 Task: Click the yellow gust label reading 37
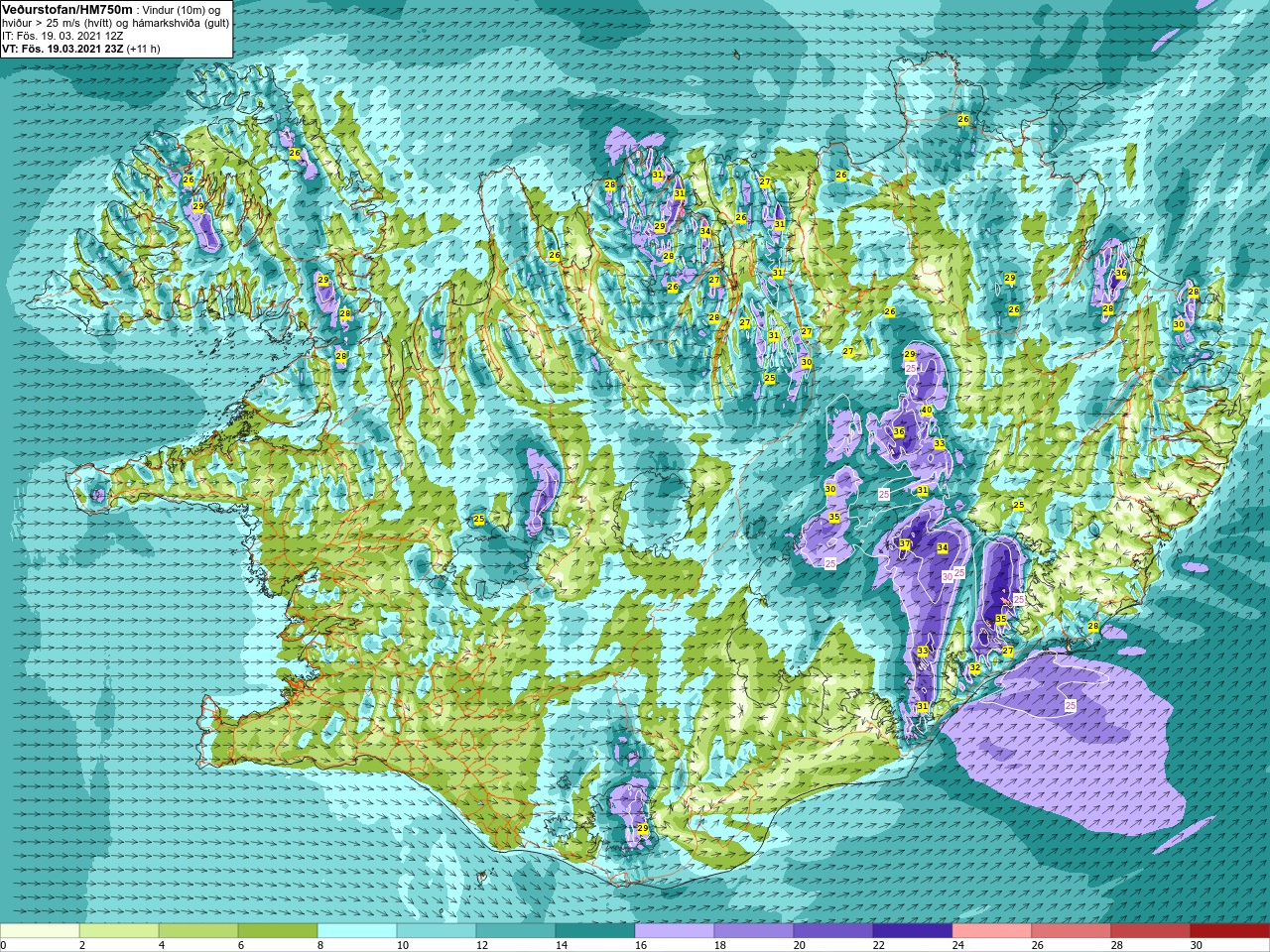pyautogui.click(x=905, y=544)
